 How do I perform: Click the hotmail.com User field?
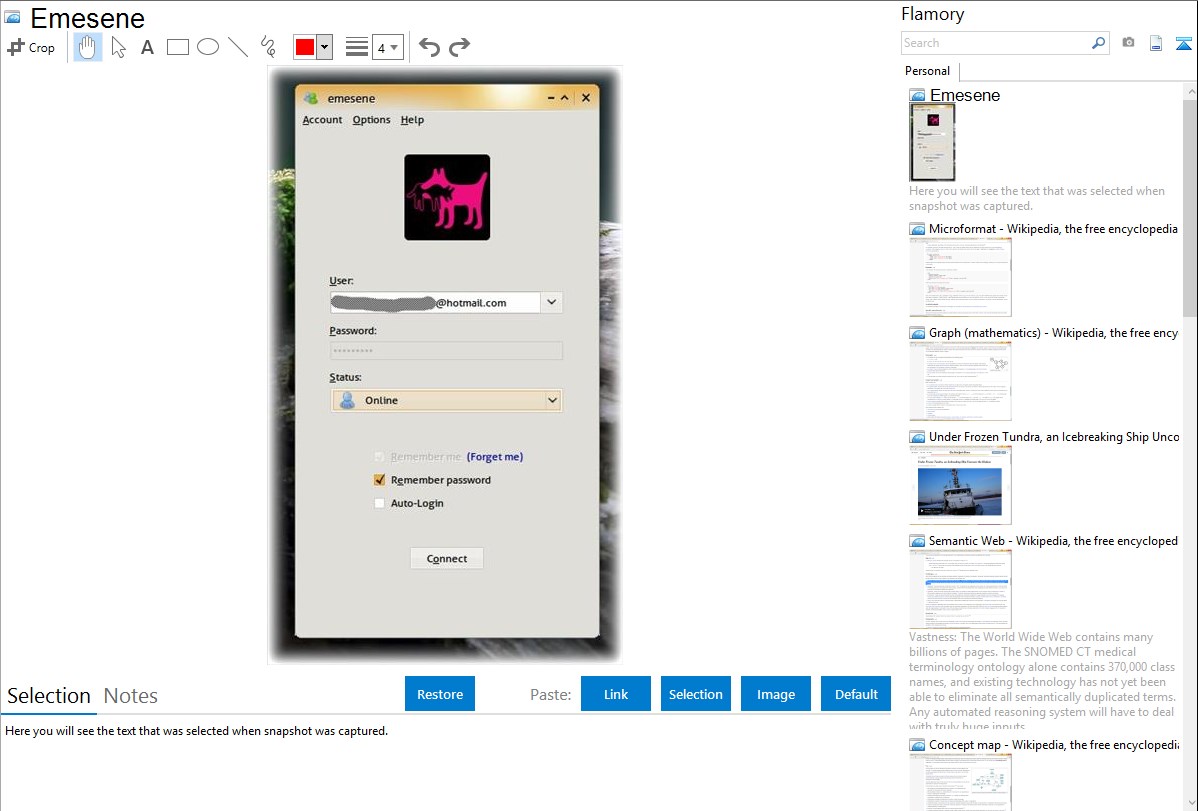(435, 303)
